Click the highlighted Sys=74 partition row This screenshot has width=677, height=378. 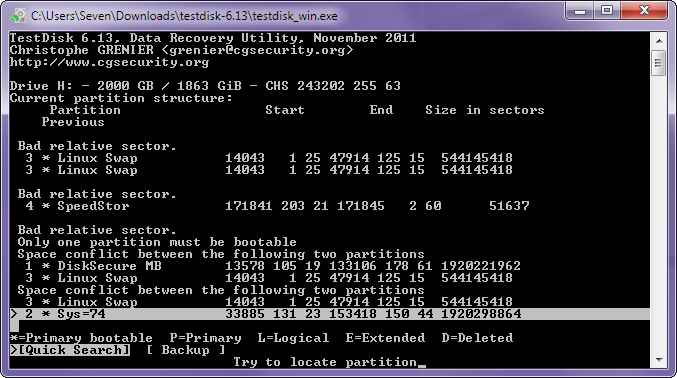tap(330, 314)
